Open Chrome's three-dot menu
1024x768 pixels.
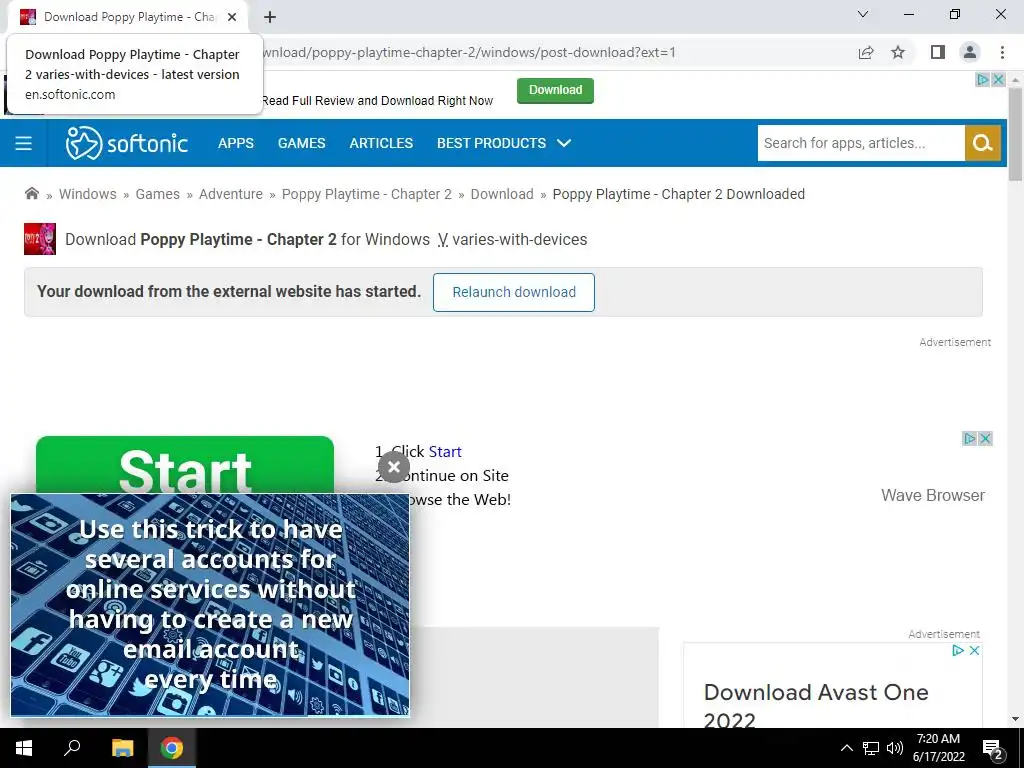click(x=1002, y=52)
